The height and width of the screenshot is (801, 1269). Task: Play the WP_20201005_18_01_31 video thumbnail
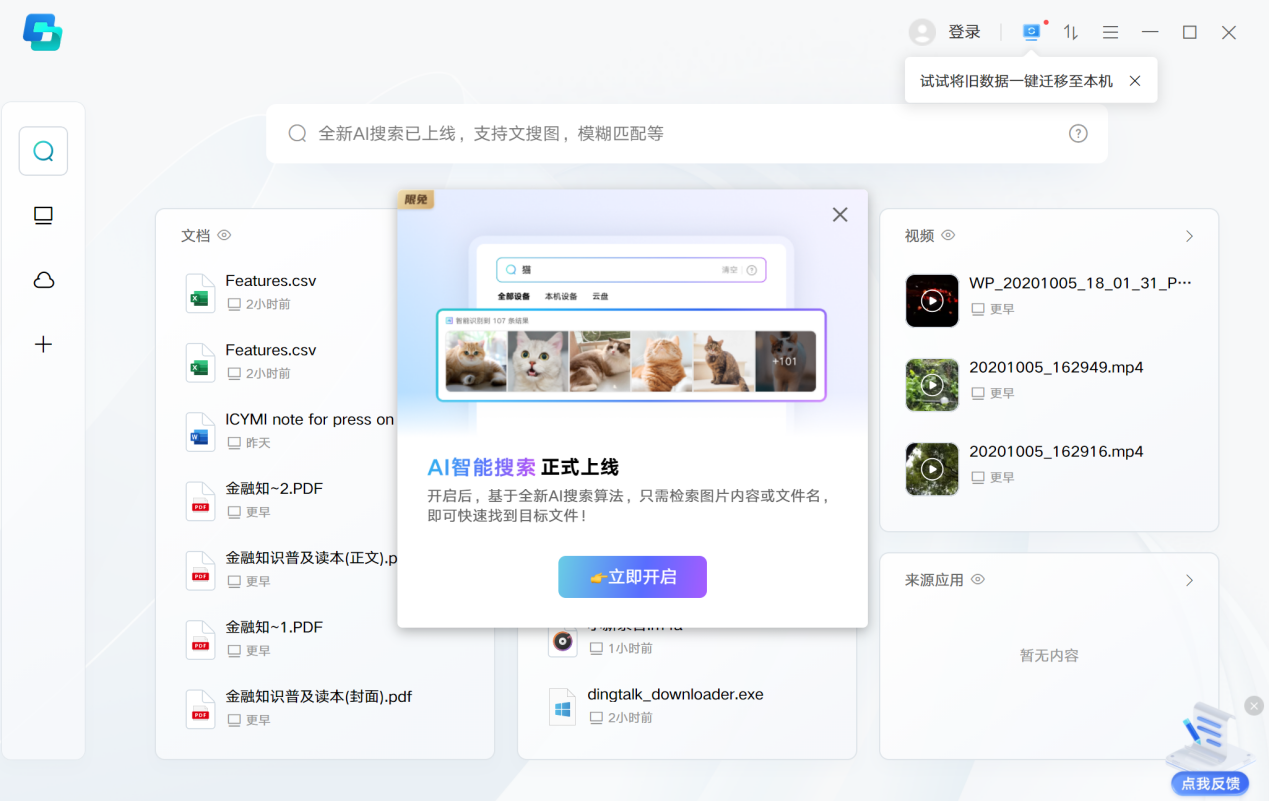(x=932, y=301)
